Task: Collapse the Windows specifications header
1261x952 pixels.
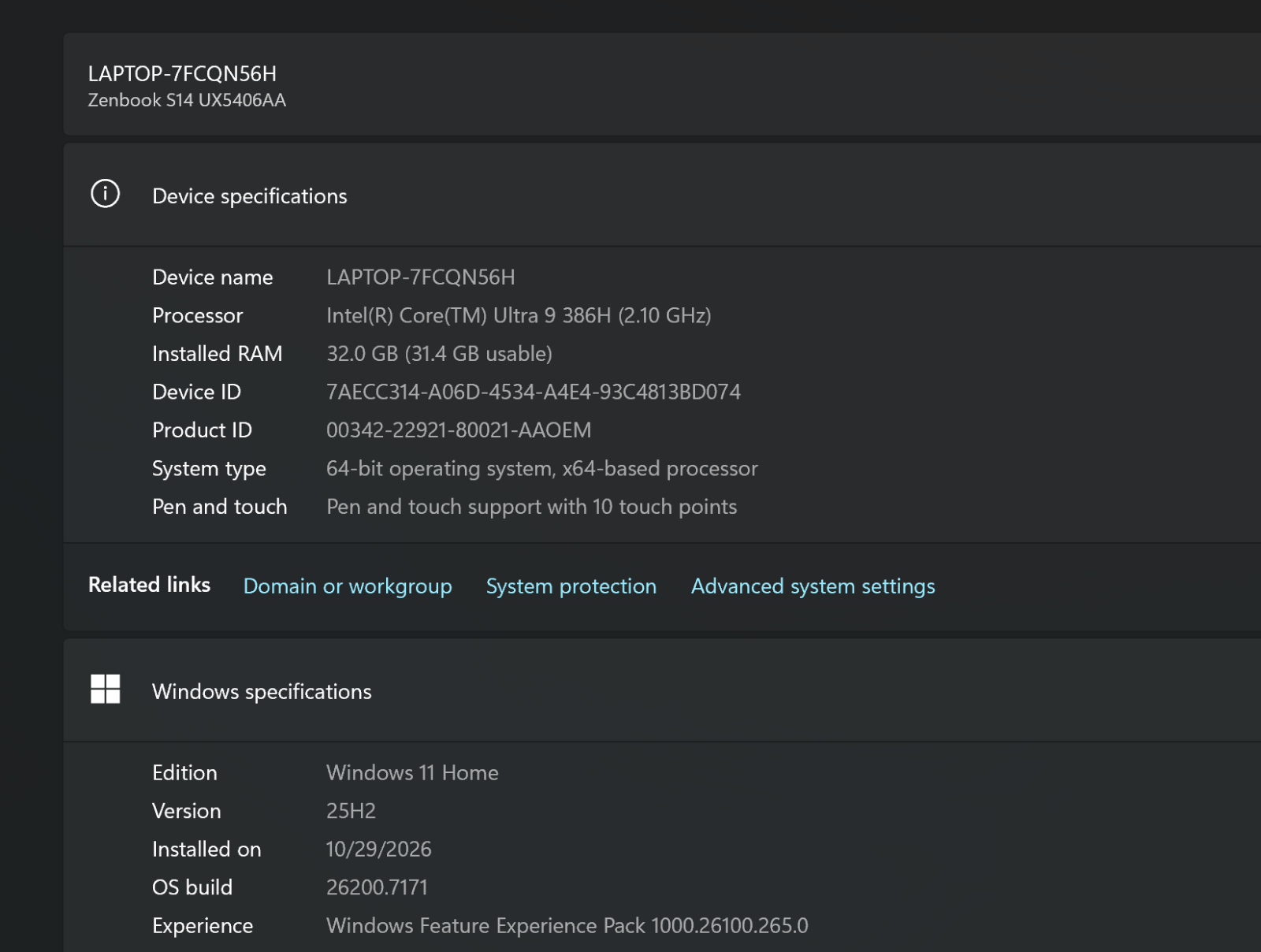Action: (662, 690)
